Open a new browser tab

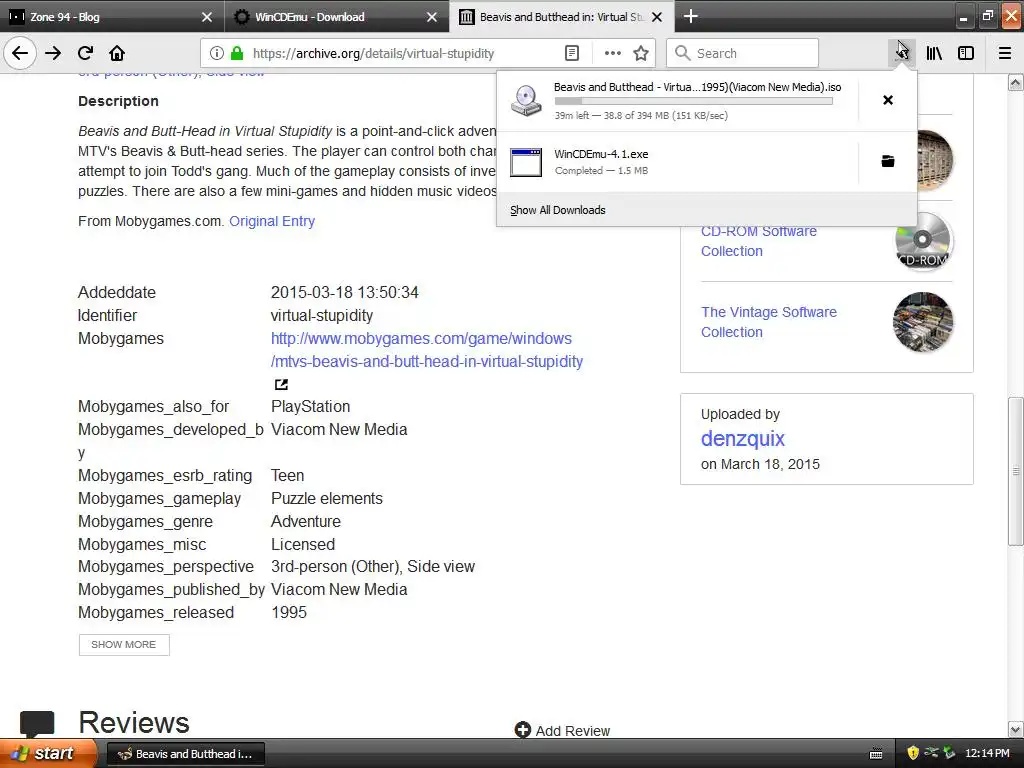tap(691, 16)
